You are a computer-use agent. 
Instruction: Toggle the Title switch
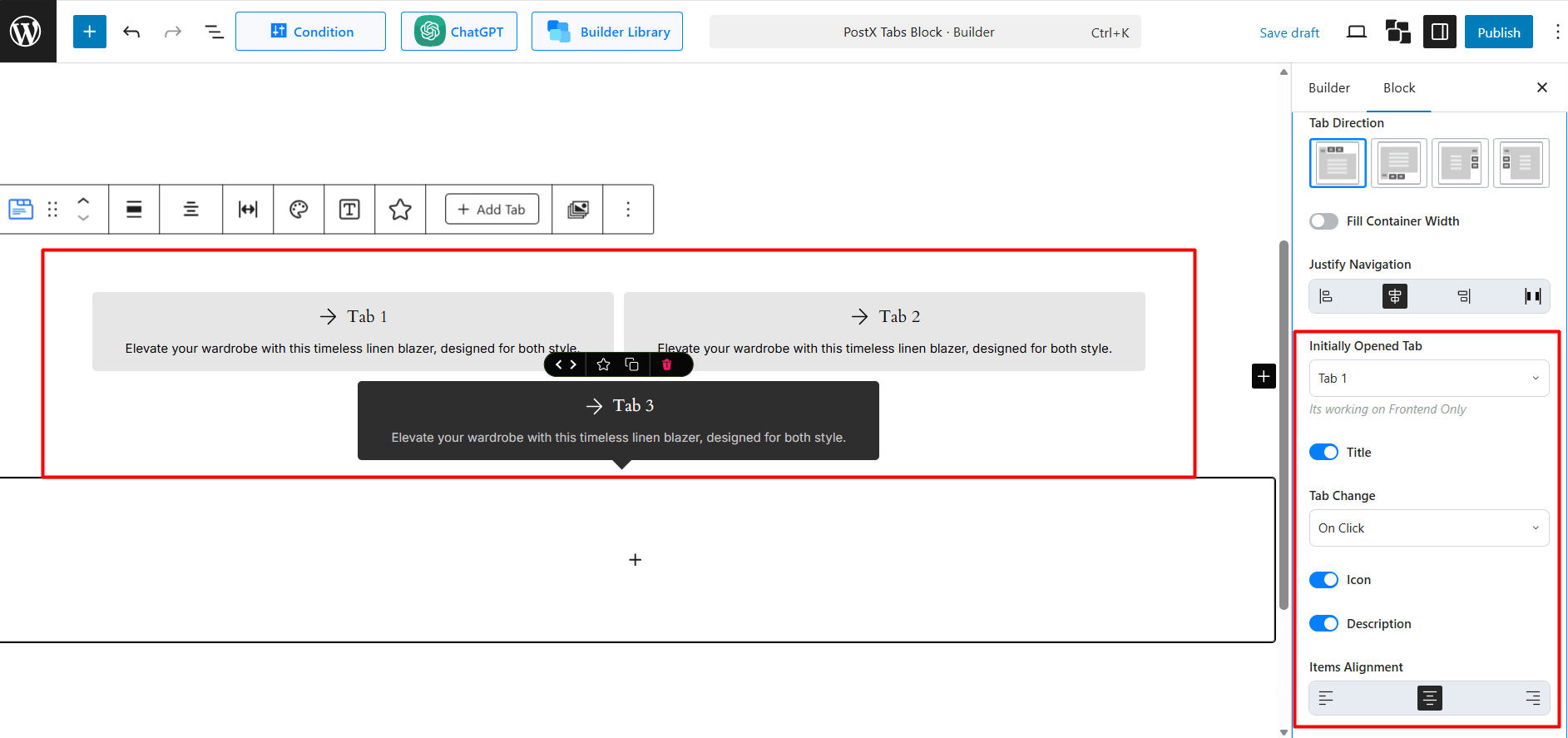coord(1323,452)
